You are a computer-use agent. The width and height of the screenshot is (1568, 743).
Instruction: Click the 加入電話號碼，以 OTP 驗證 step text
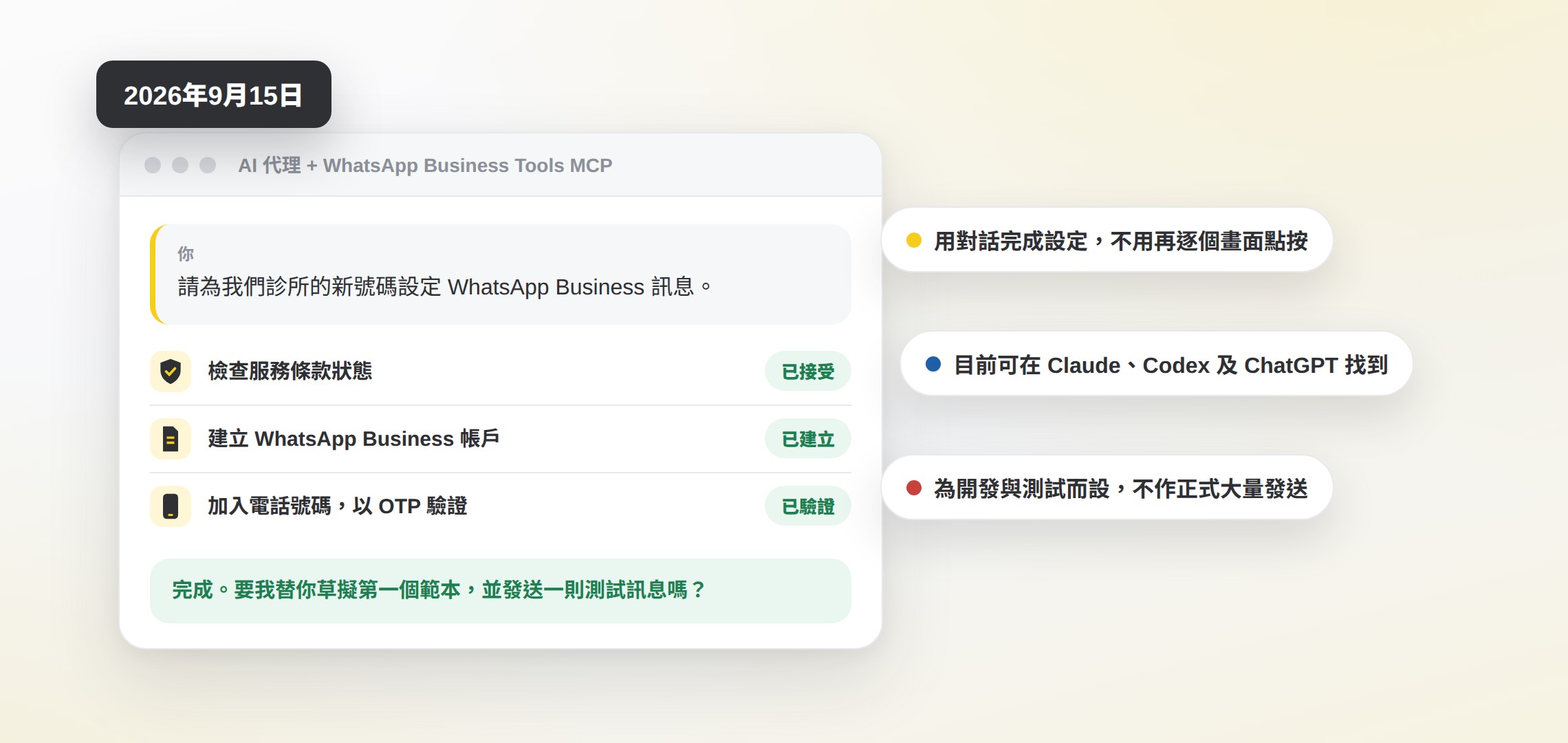(x=338, y=506)
